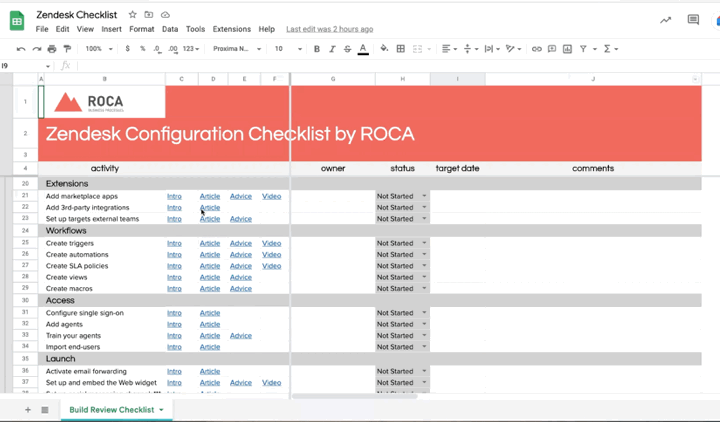Click the Redo icon in toolbar
The height and width of the screenshot is (422, 720).
tap(37, 49)
